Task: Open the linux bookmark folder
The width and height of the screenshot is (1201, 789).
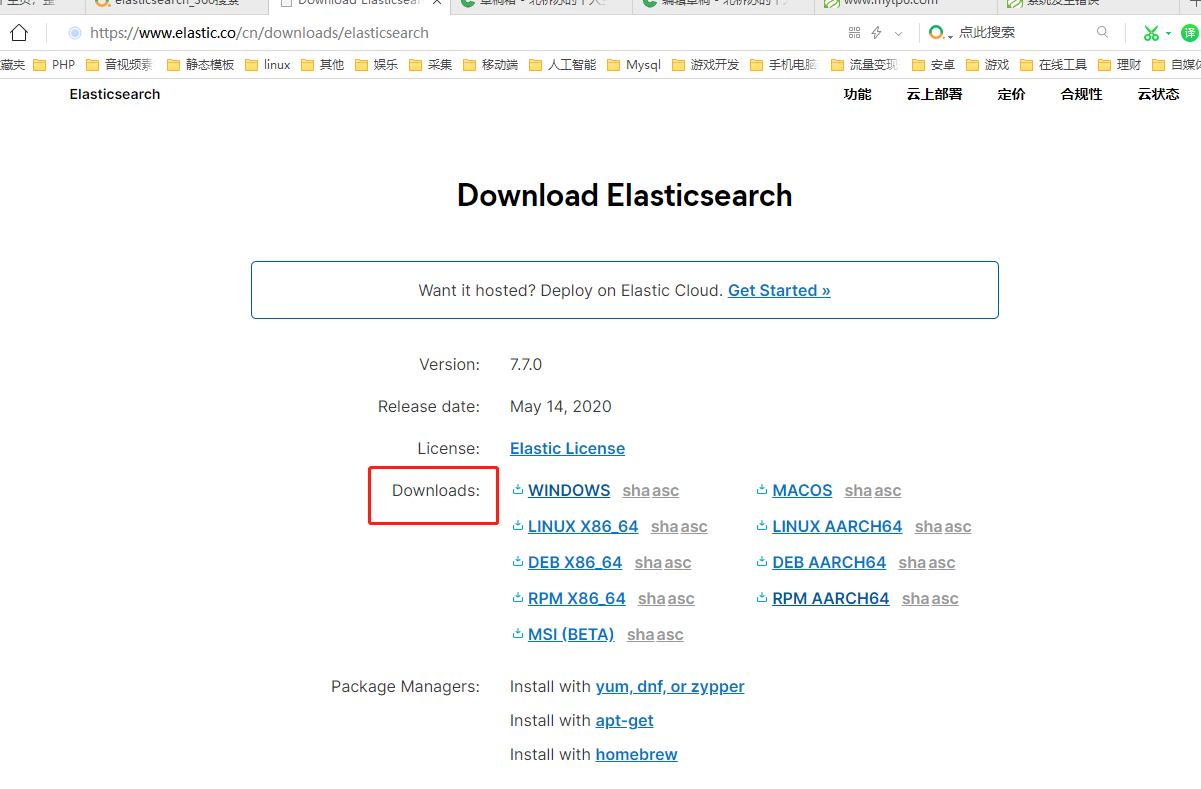Action: pos(267,65)
